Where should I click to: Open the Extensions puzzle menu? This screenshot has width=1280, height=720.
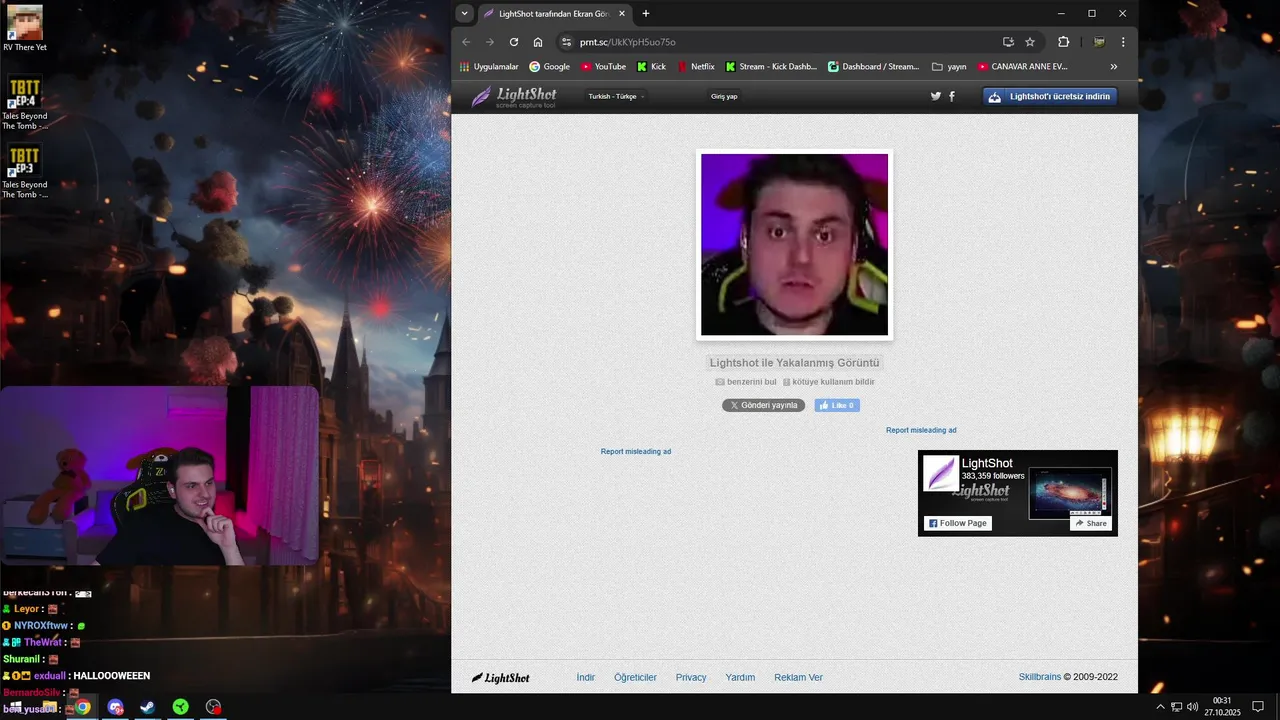[x=1063, y=42]
